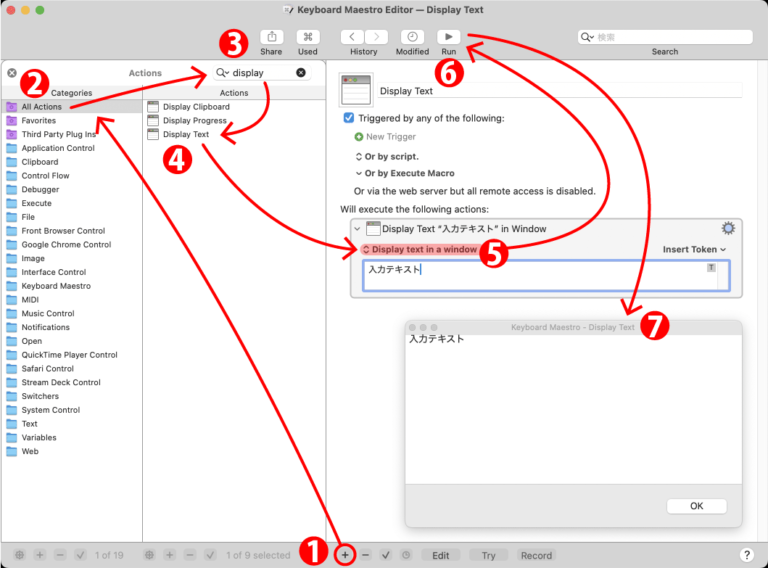Open the 'Display text in a window' dropdown
Image resolution: width=768 pixels, height=568 pixels.
(419, 249)
